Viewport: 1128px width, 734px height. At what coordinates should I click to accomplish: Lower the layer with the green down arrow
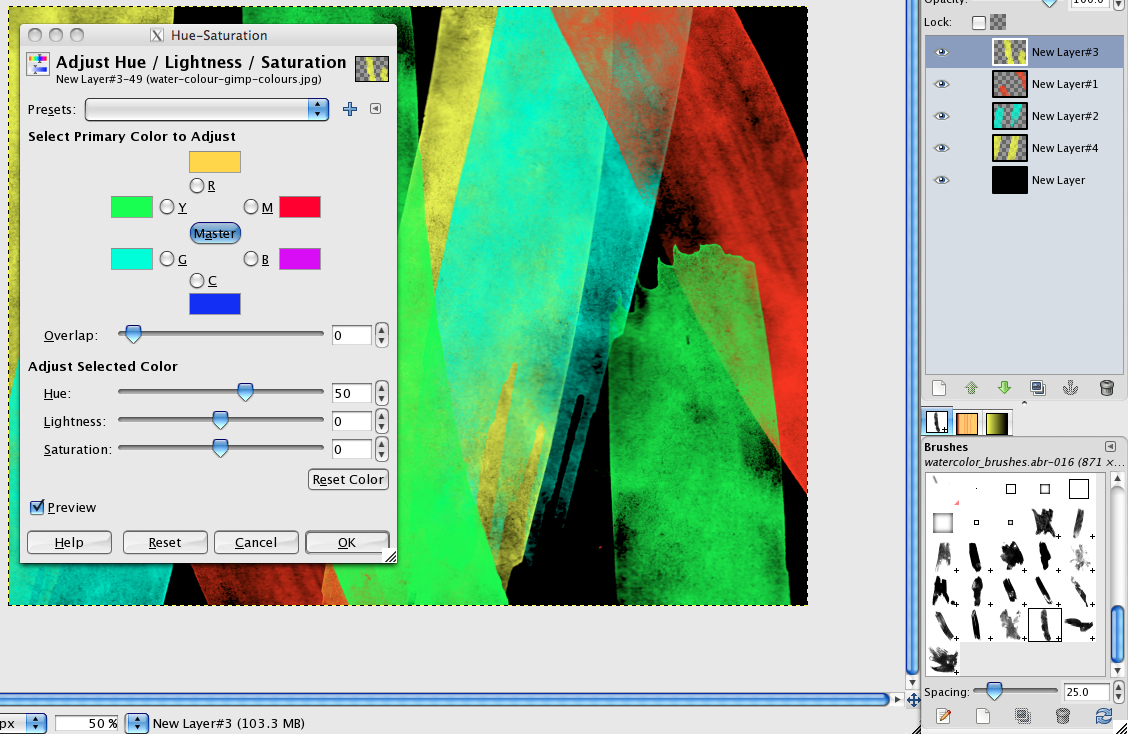coord(1004,389)
